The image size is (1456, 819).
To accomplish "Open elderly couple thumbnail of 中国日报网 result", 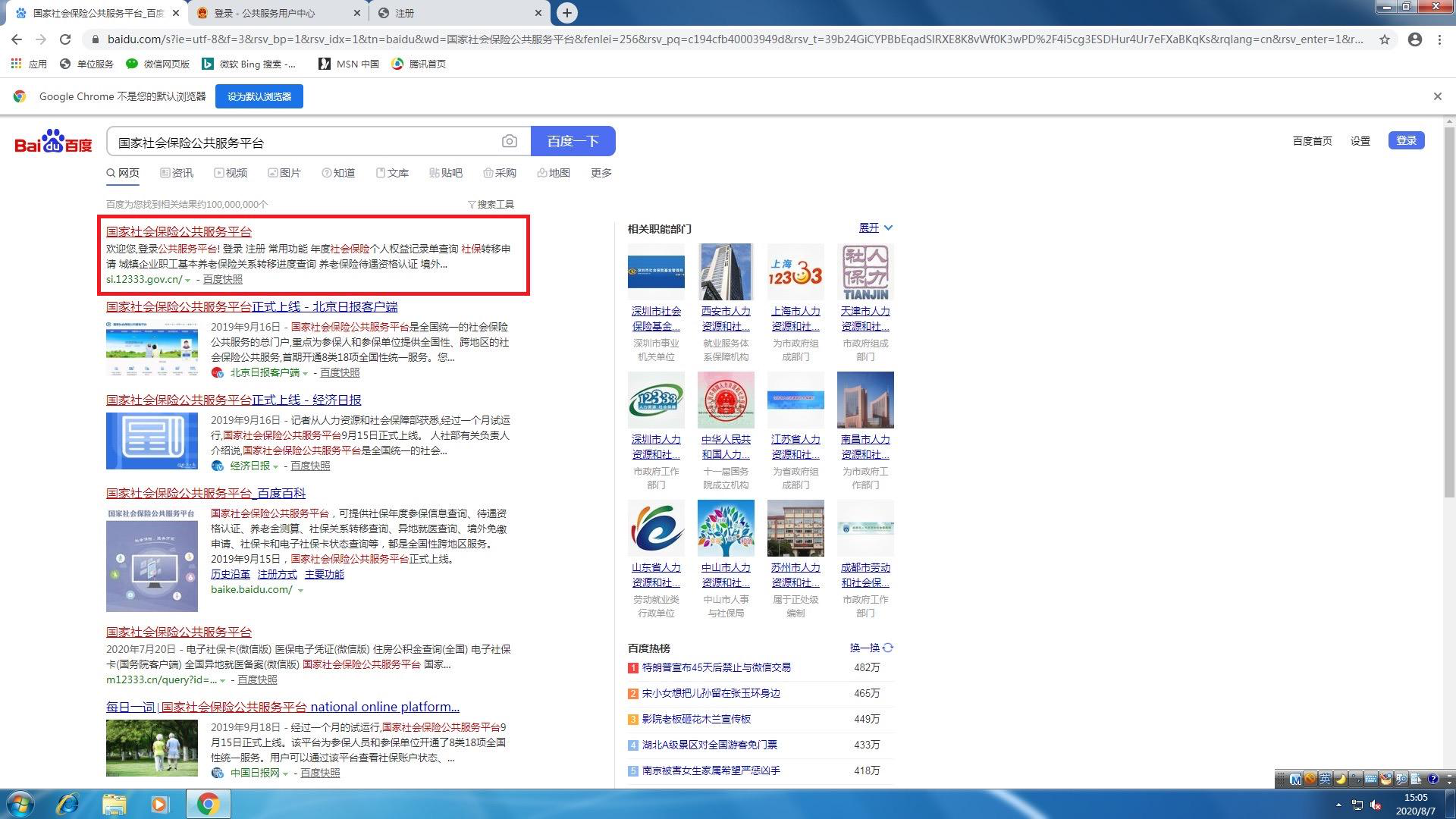I will pyautogui.click(x=152, y=748).
